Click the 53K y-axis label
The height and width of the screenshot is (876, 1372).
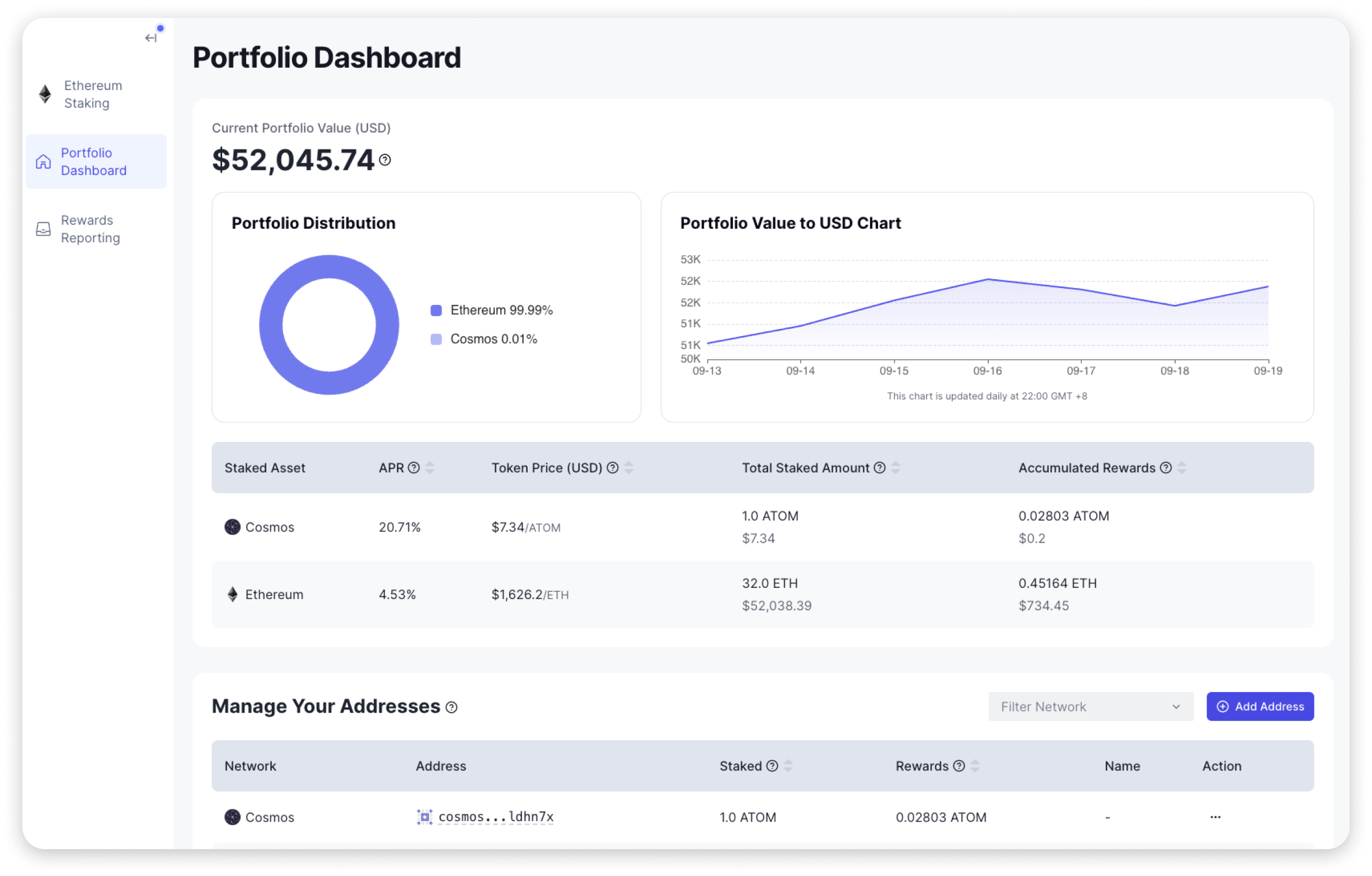pyautogui.click(x=690, y=260)
